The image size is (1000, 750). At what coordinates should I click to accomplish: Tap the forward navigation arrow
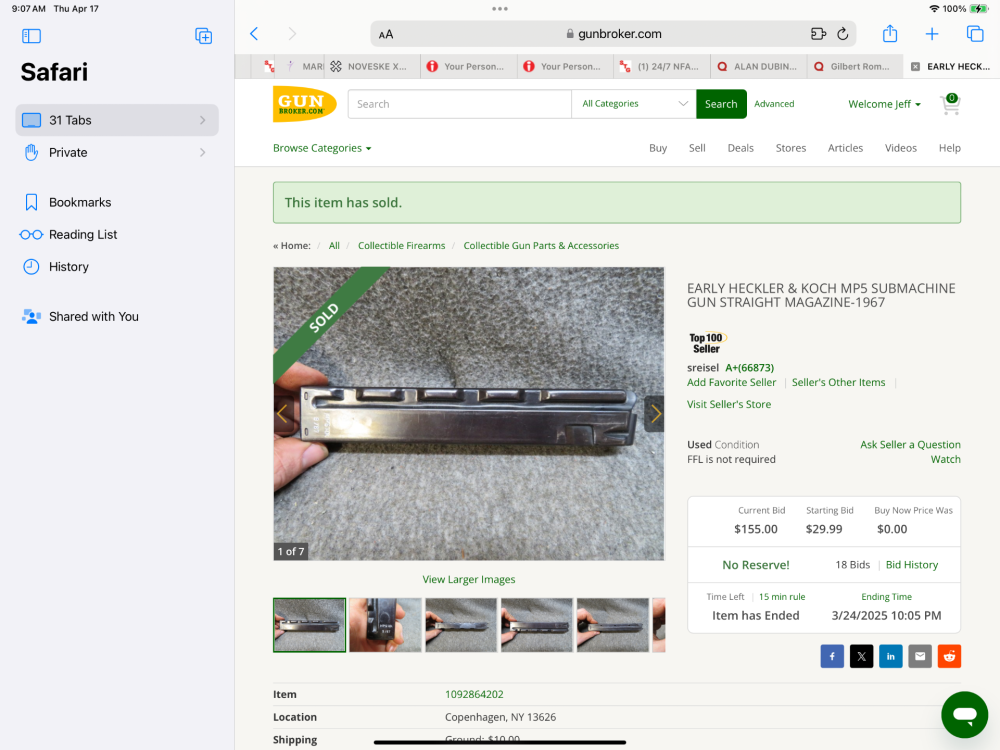click(292, 34)
